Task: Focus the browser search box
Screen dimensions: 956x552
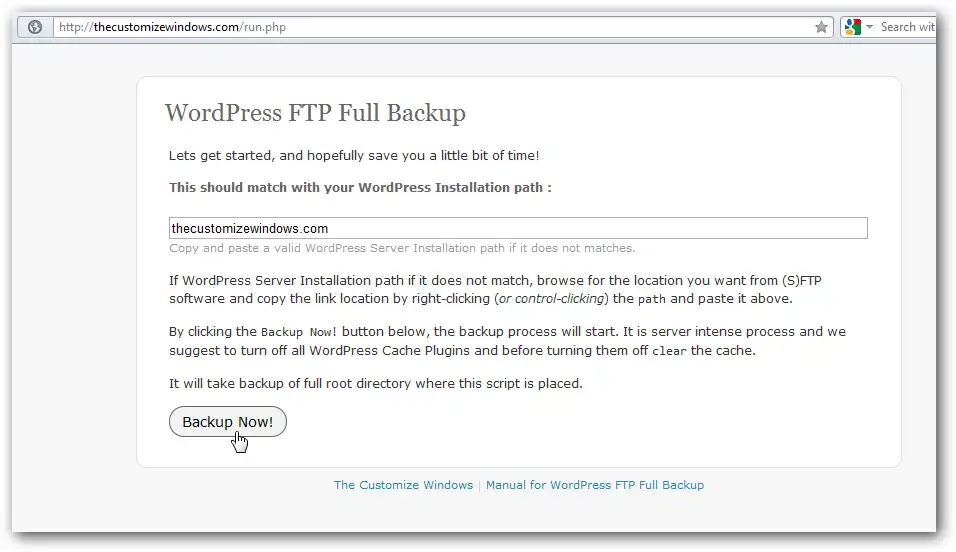Action: (907, 27)
